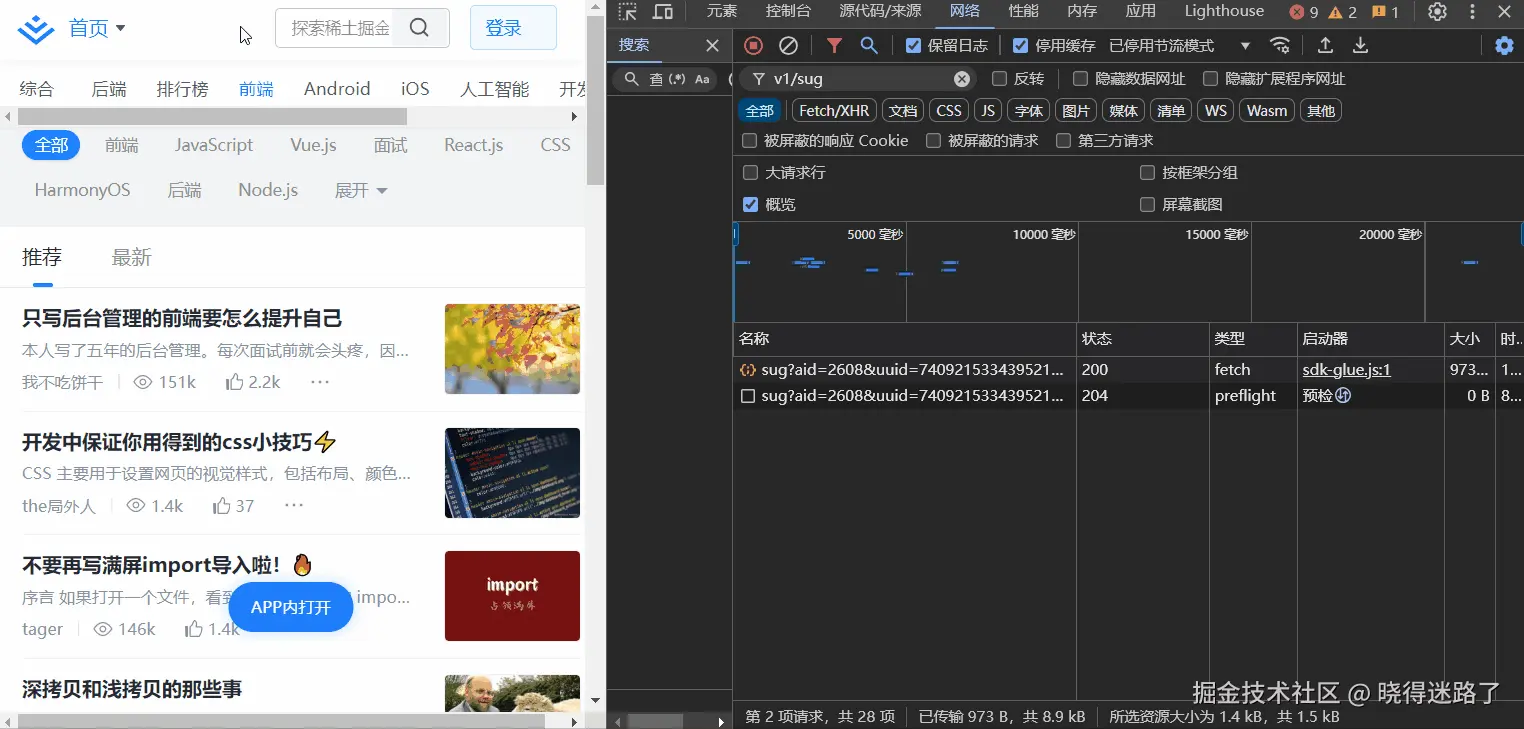This screenshot has height=729, width=1524.
Task: Expand the 展开 tag list
Action: click(361, 190)
